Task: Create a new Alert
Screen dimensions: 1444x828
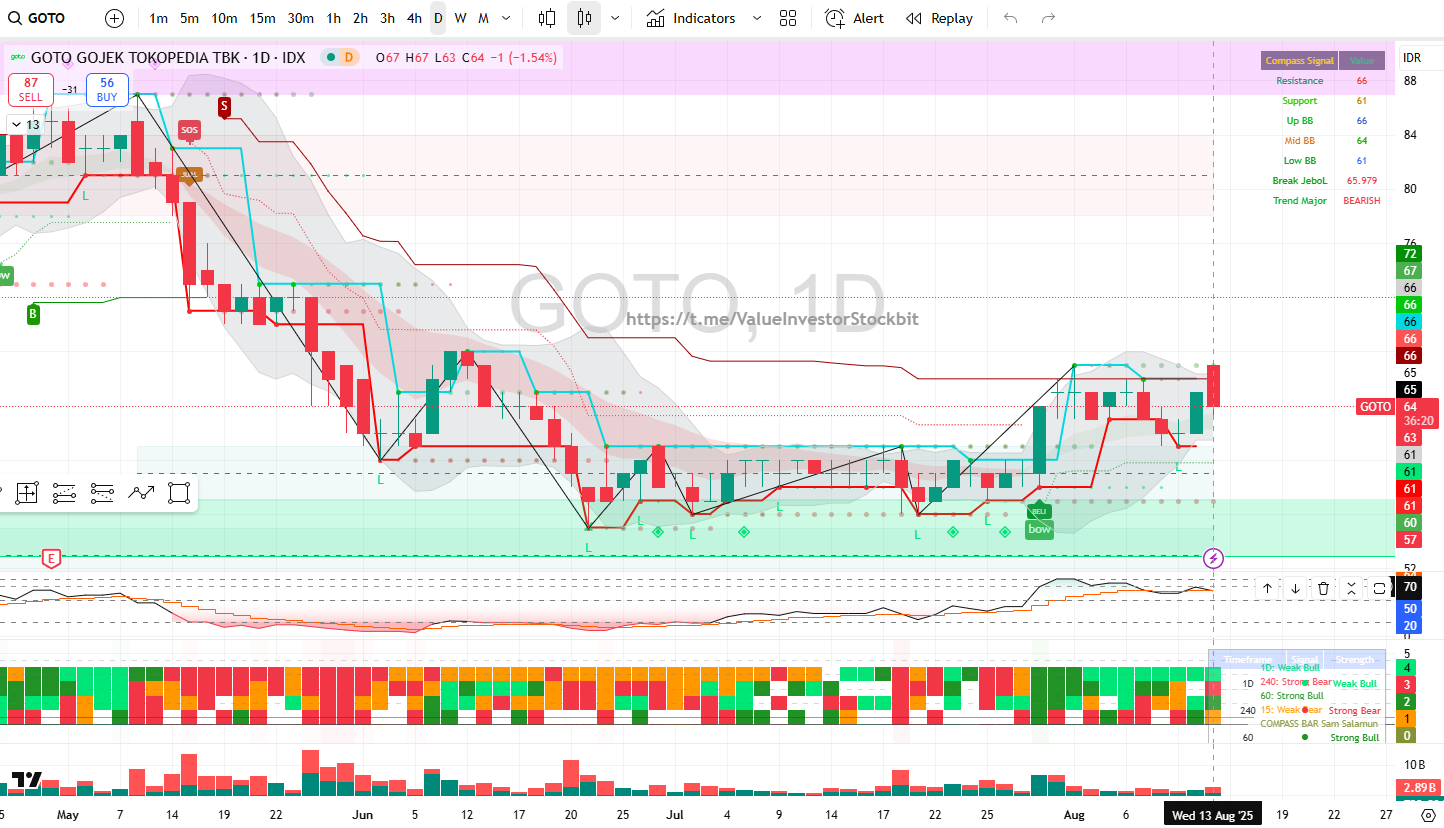Action: 855,18
